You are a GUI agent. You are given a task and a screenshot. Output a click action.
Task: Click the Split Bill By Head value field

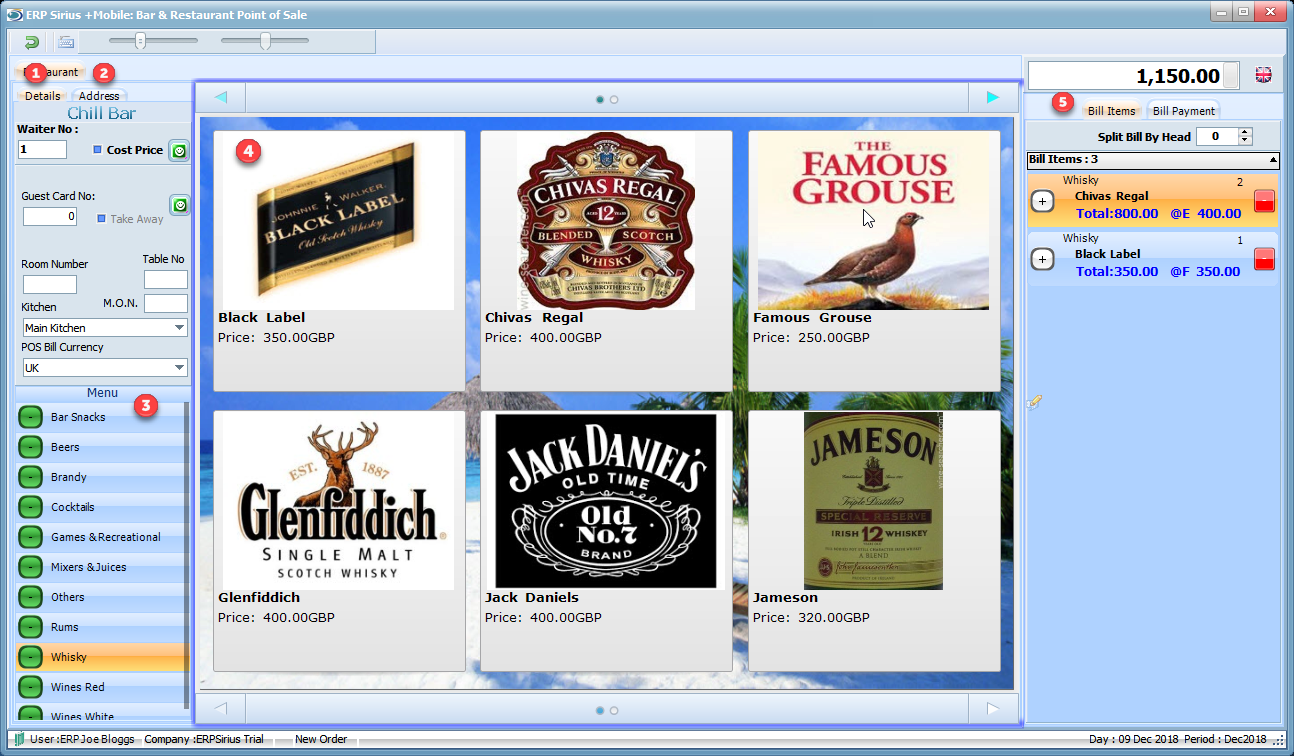(x=1217, y=136)
